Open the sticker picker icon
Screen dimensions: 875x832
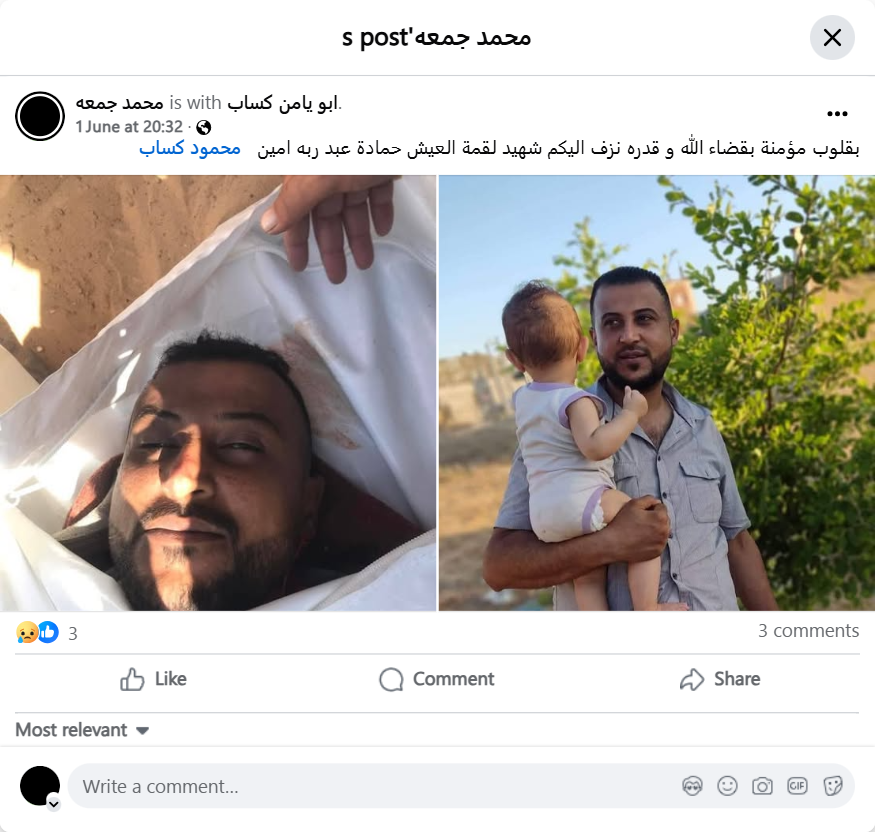pyautogui.click(x=832, y=786)
